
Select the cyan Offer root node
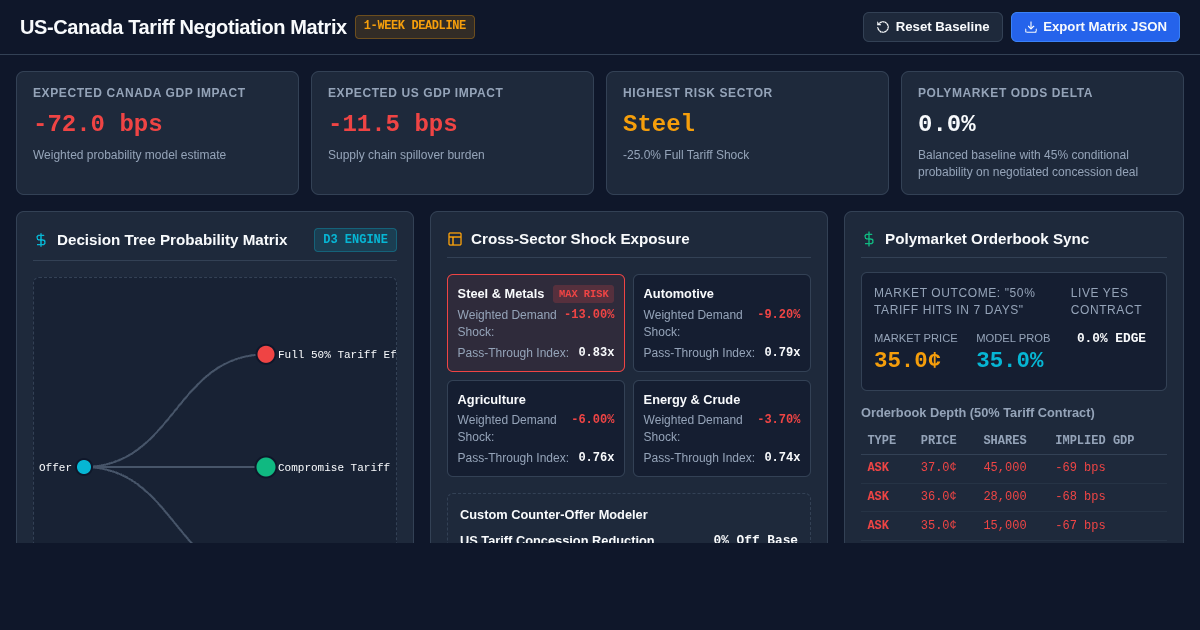[x=84, y=467]
